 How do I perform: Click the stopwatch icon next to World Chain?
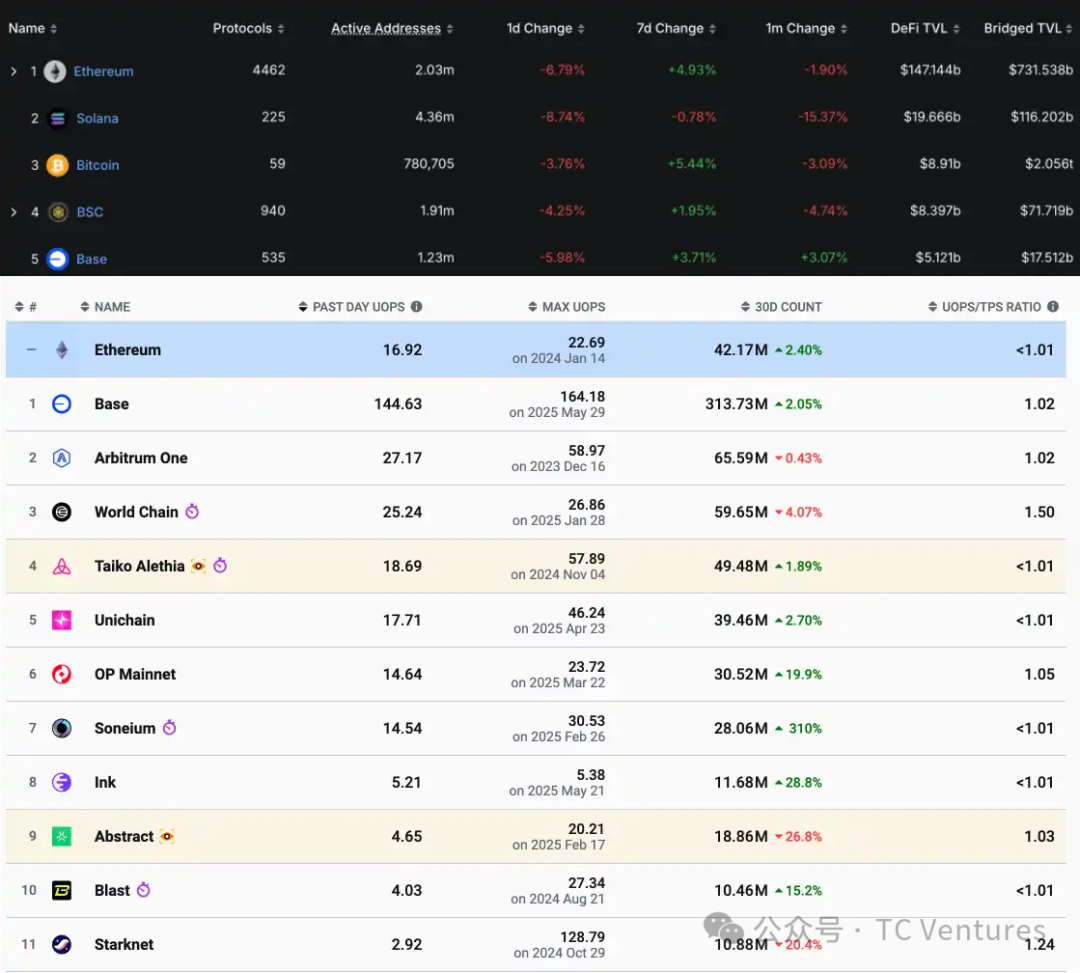[x=192, y=511]
